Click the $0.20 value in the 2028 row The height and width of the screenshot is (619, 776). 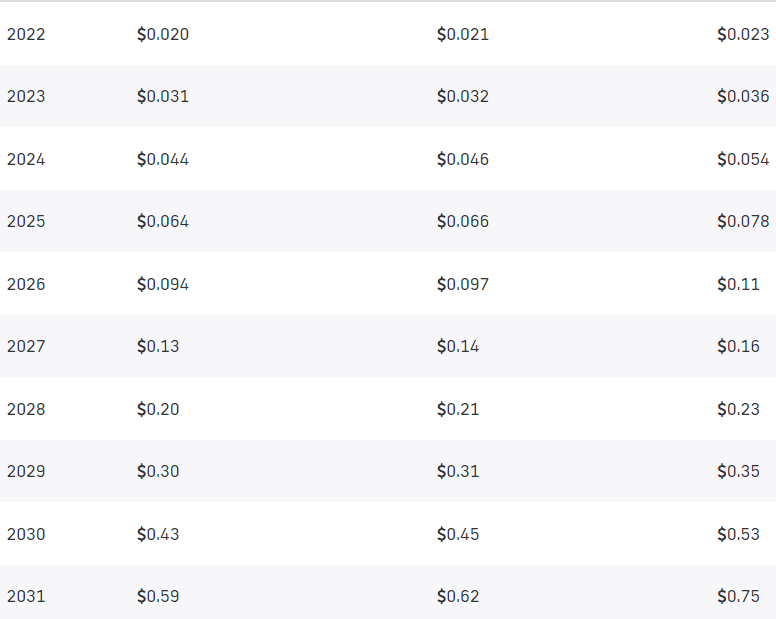coord(158,409)
